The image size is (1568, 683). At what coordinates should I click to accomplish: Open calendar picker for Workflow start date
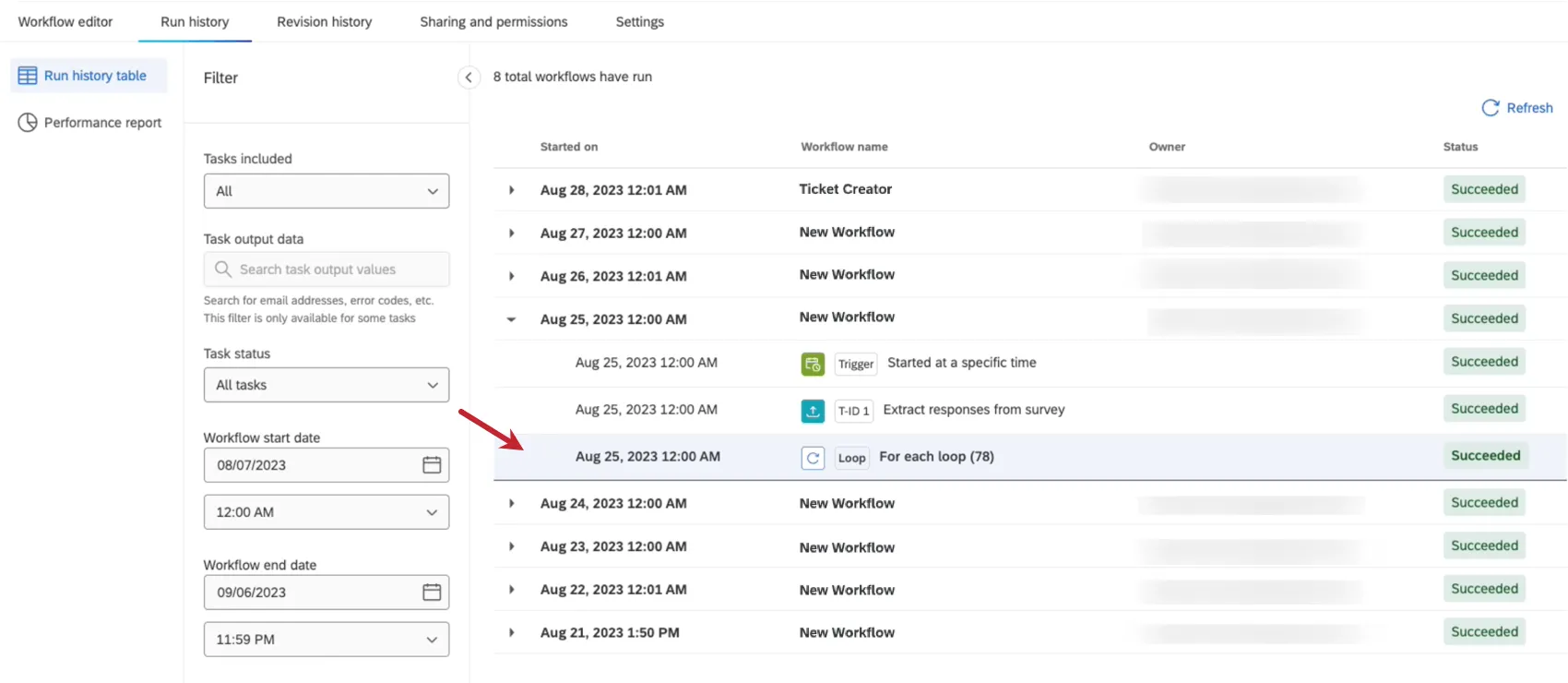coord(432,465)
